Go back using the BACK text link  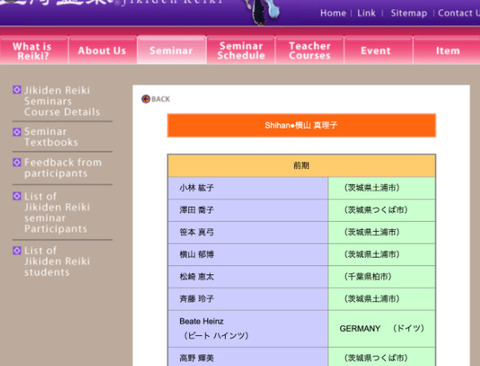pos(161,99)
